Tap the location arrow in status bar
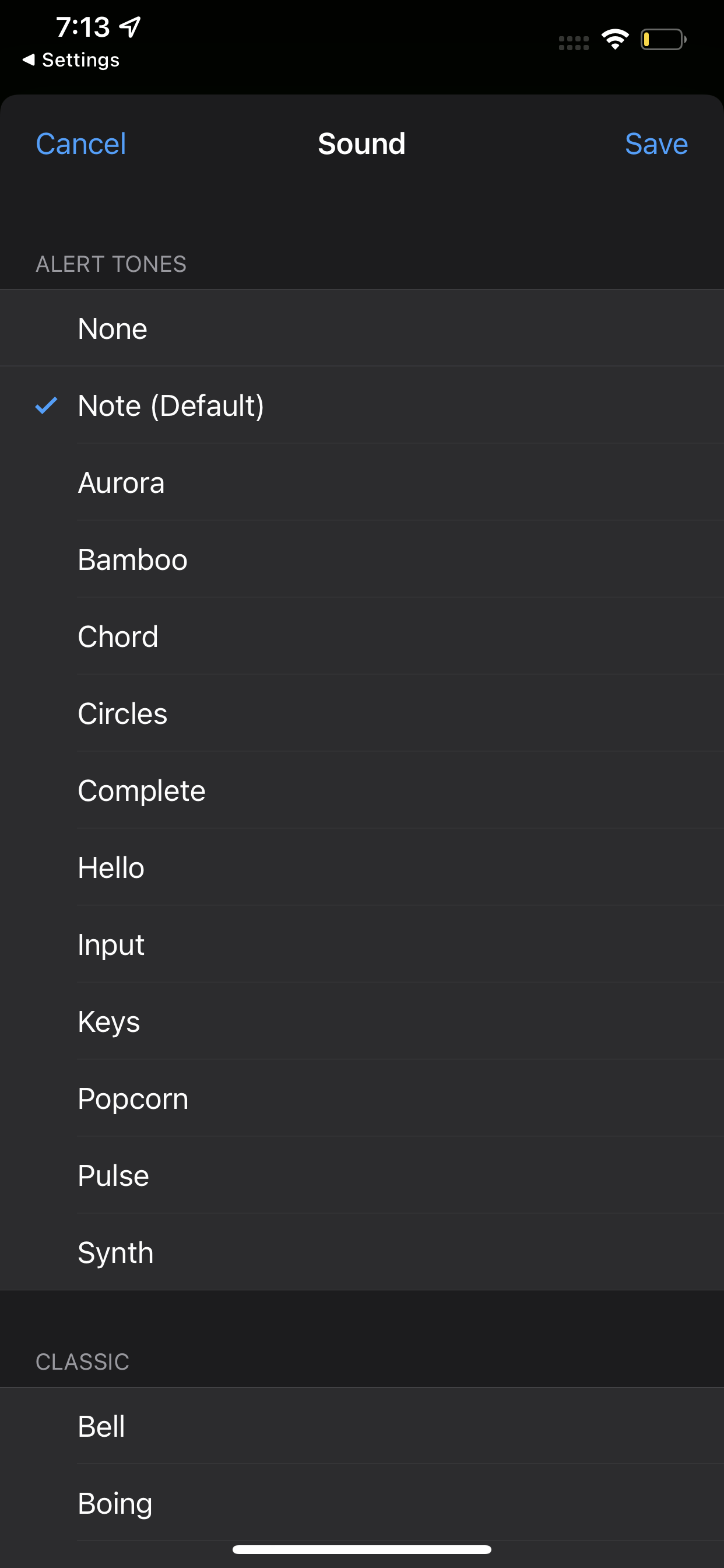Screen dimensions: 724x1568 pyautogui.click(x=130, y=26)
